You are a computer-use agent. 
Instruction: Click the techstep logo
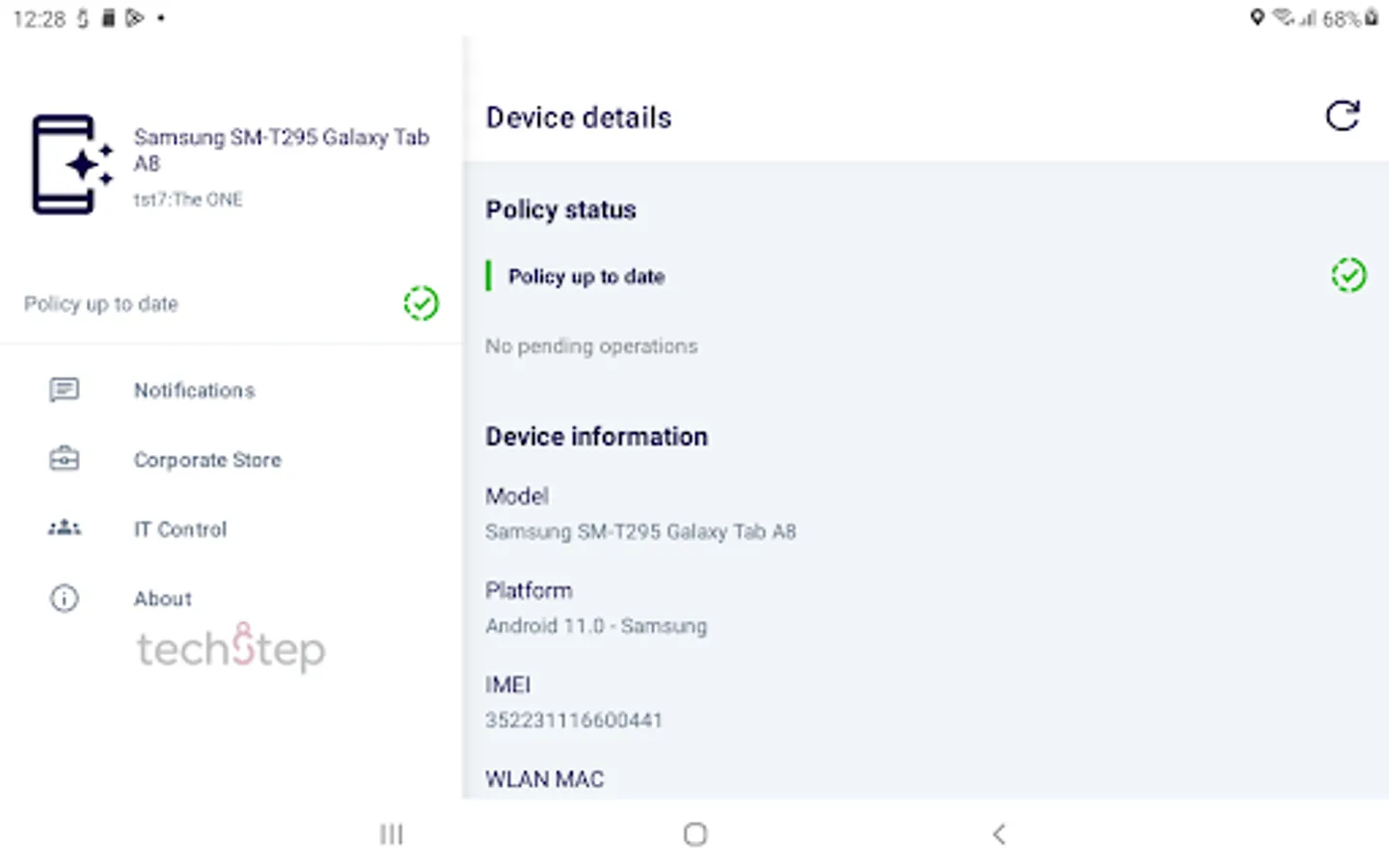(x=231, y=647)
